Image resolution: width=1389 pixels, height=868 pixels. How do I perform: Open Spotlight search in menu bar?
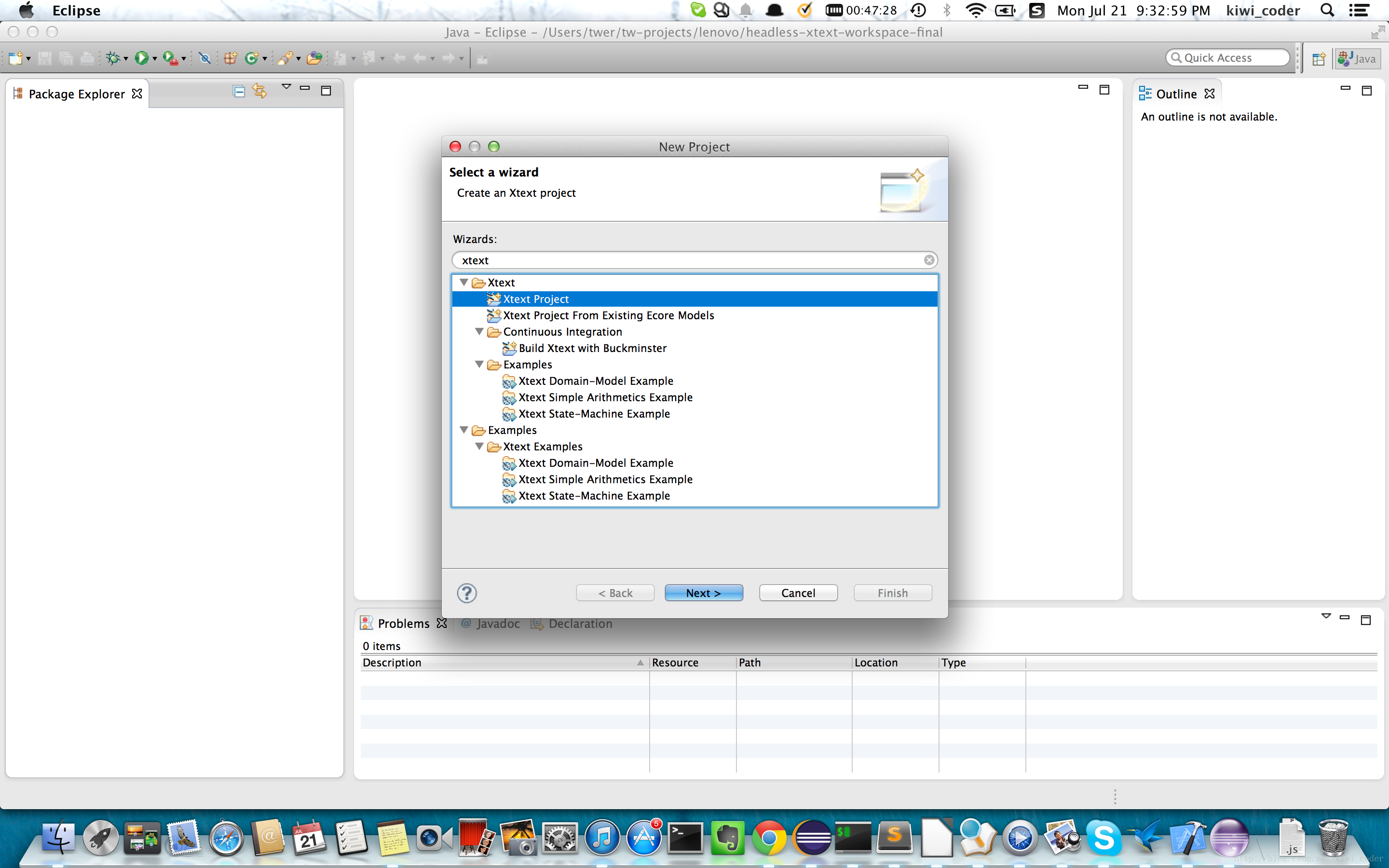tap(1327, 10)
